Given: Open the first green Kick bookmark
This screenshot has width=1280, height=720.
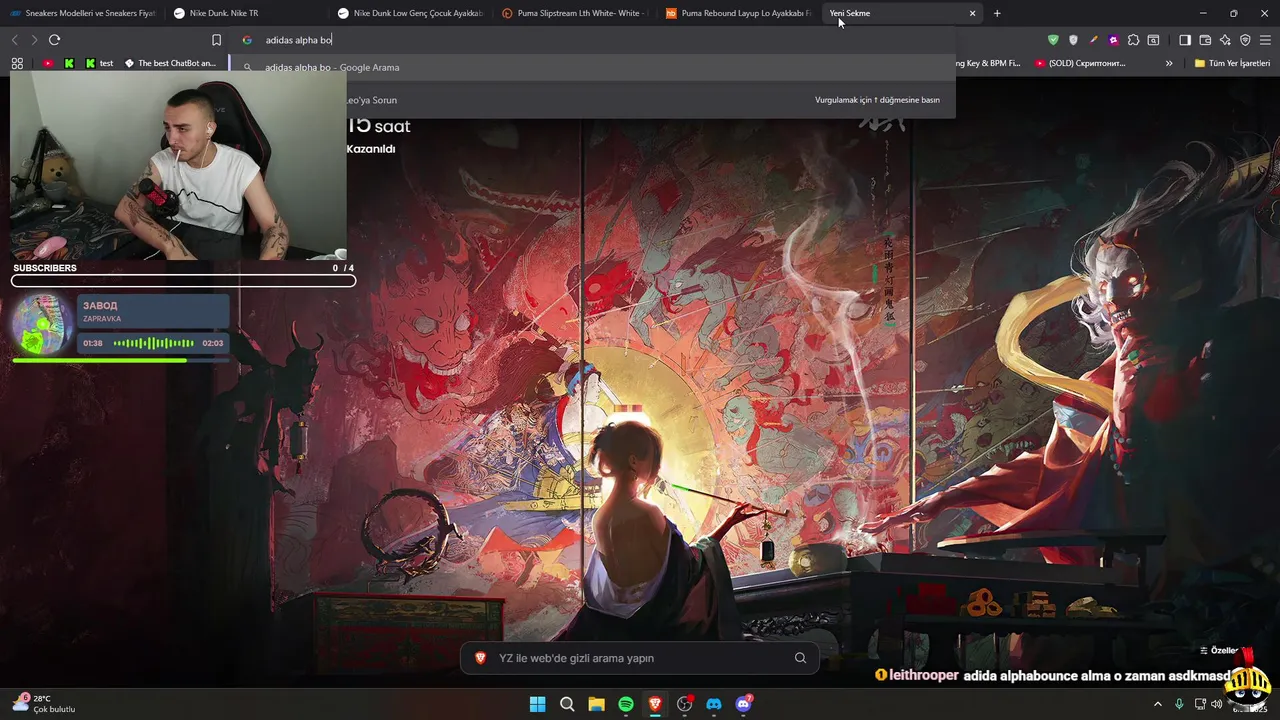Looking at the screenshot, I should point(69,63).
